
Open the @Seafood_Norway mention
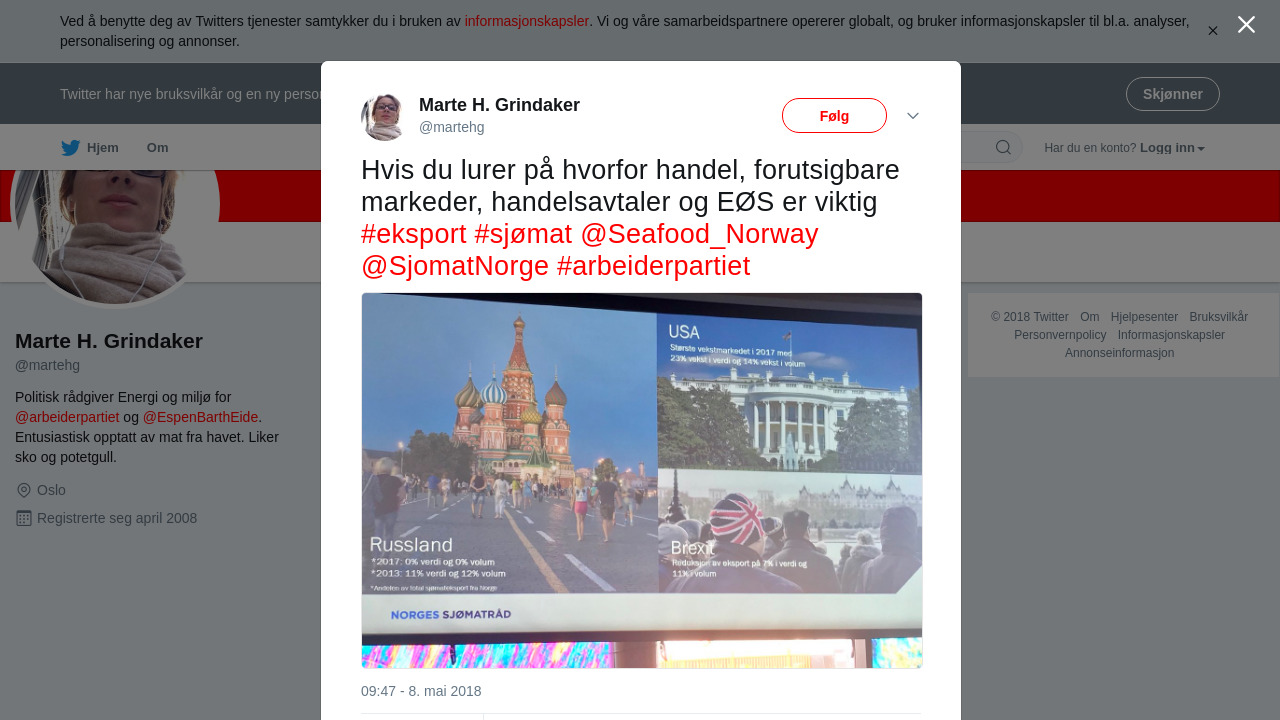tap(699, 234)
